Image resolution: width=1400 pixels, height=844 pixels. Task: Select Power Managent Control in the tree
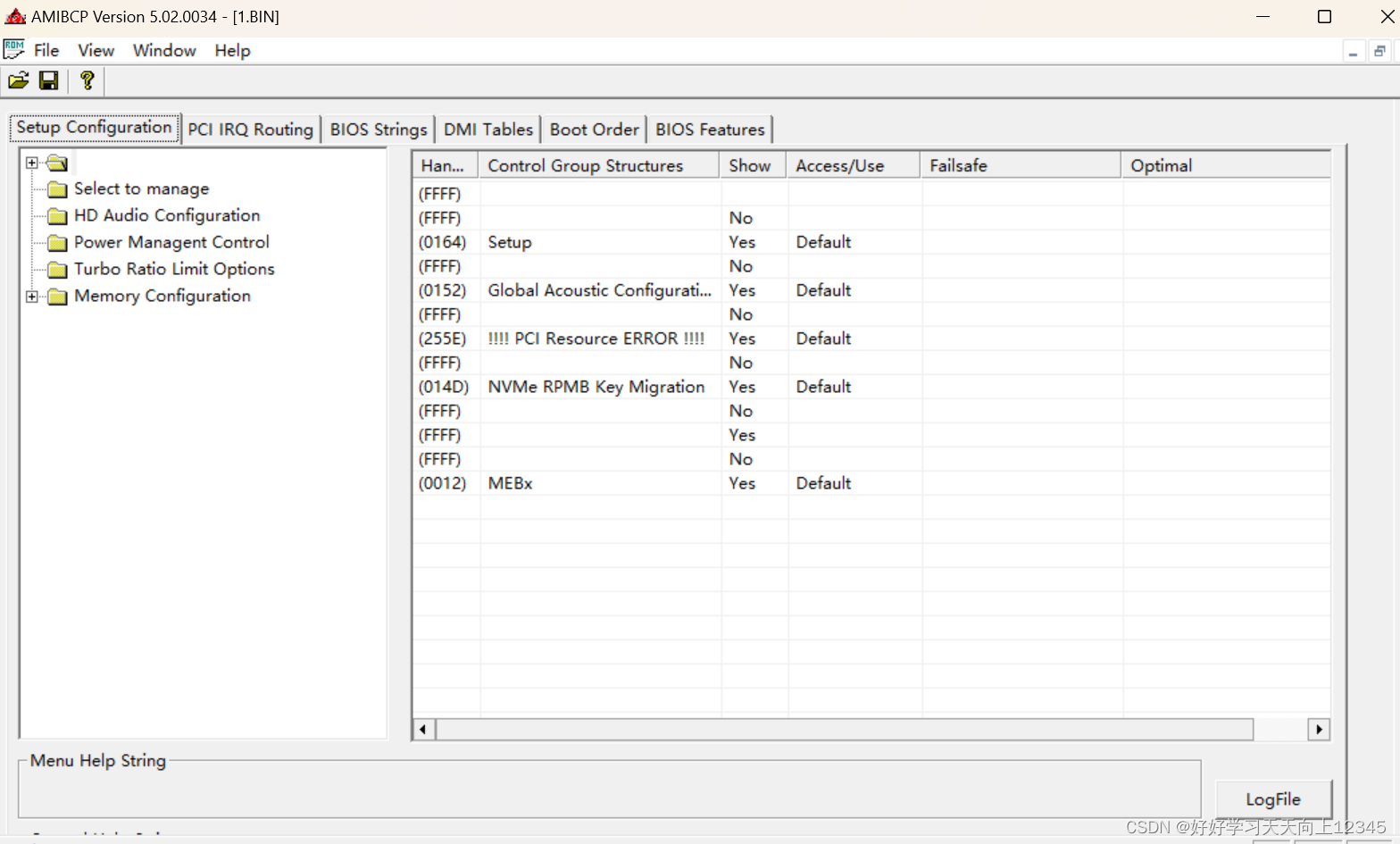[171, 243]
